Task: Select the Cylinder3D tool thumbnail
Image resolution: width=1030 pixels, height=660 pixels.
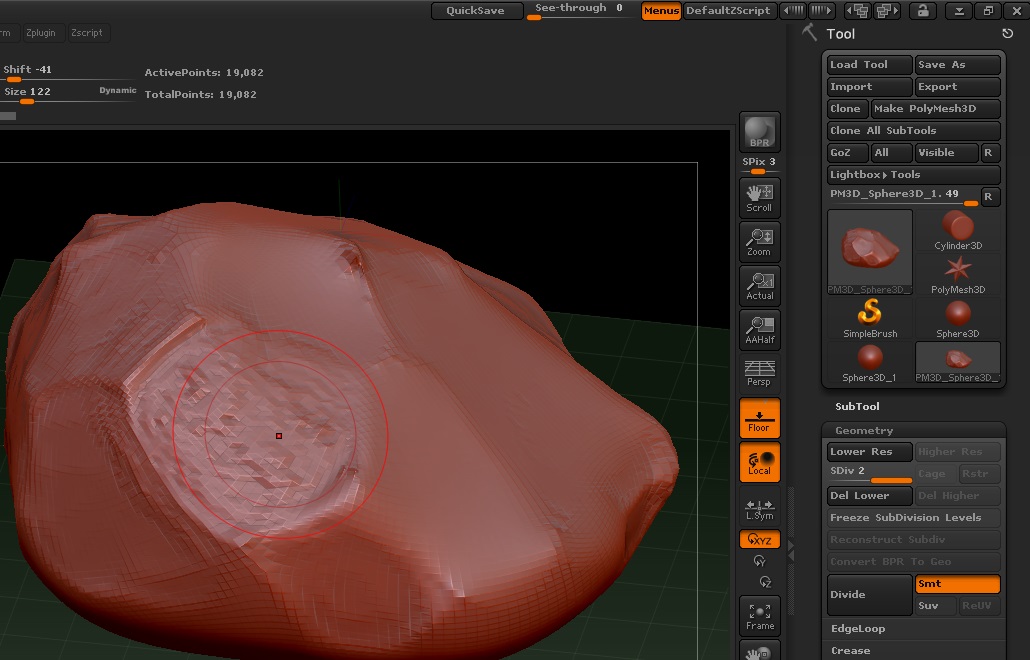Action: [957, 231]
